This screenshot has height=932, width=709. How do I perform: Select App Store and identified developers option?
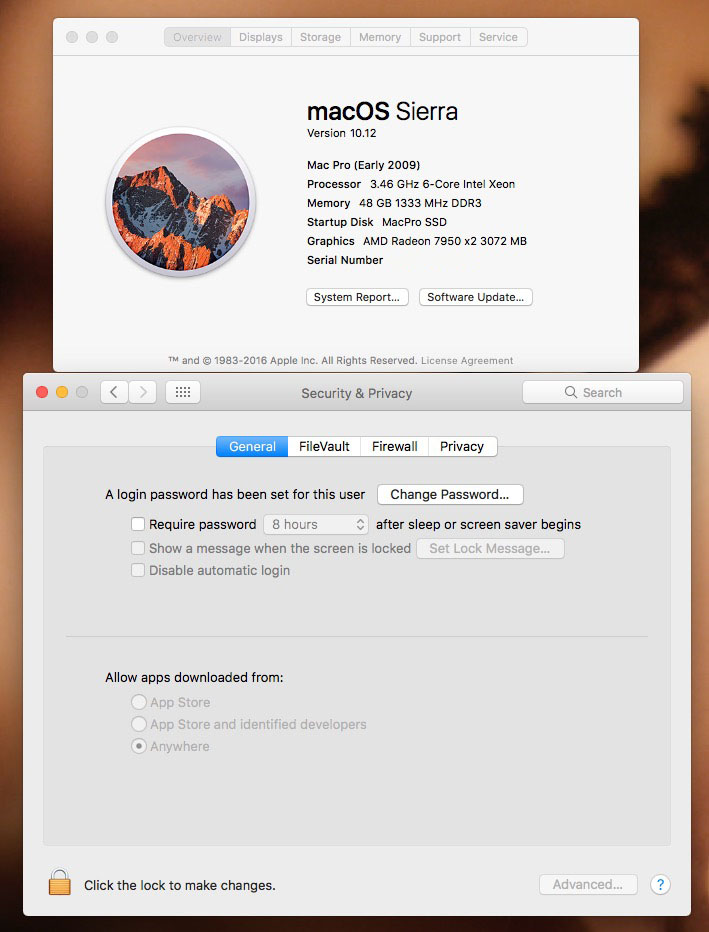coord(138,724)
